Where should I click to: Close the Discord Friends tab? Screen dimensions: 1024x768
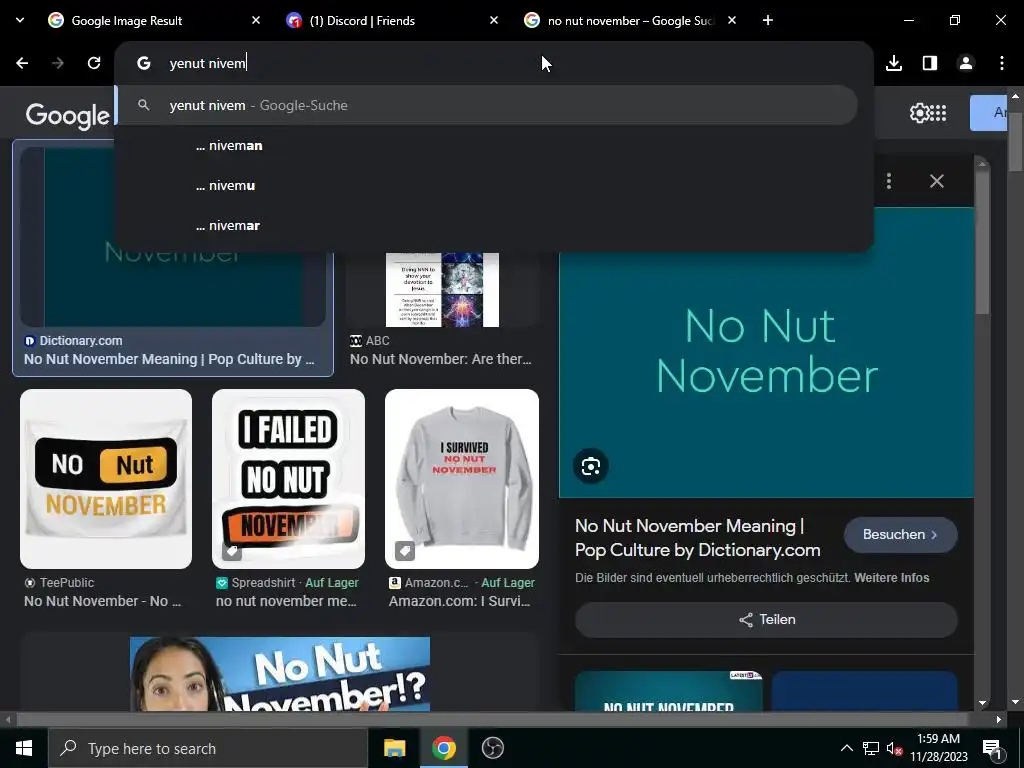click(x=494, y=20)
